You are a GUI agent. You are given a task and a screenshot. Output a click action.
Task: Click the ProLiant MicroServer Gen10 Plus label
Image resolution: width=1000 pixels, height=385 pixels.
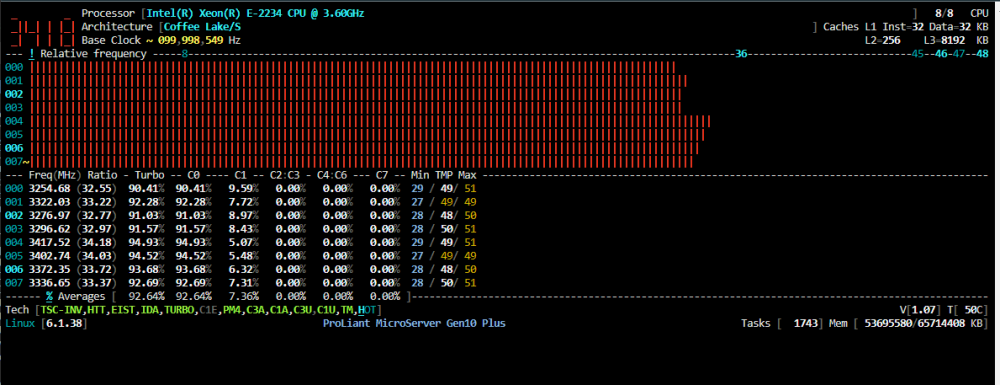[x=414, y=323]
